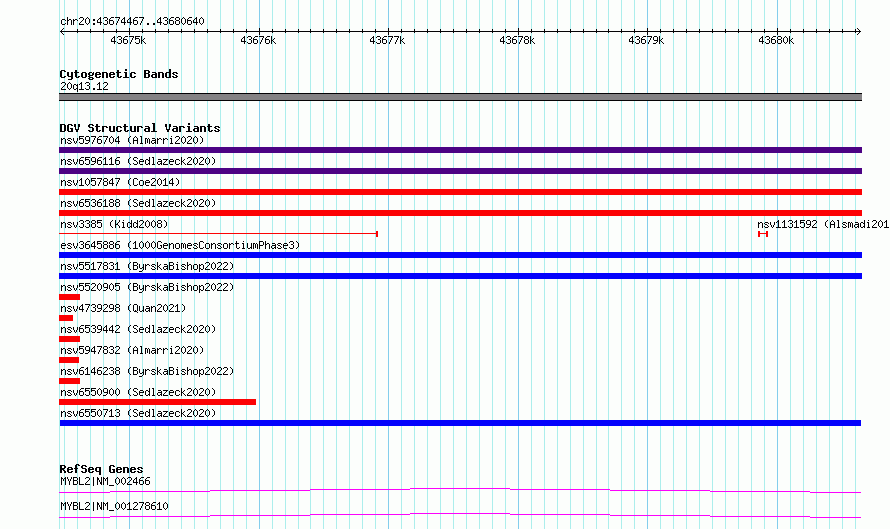Click the MYBL2|NM_002466 transcript label
Viewport: 890px width, 529px height.
pyautogui.click(x=105, y=481)
